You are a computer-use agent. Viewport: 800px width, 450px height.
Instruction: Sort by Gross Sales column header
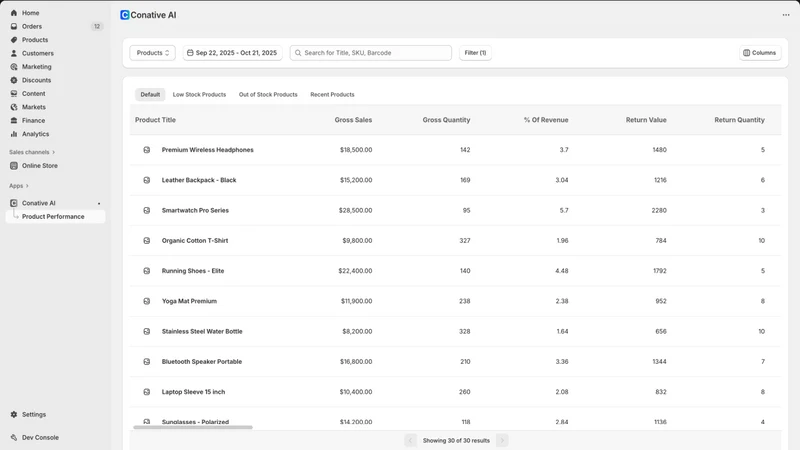[x=353, y=120]
